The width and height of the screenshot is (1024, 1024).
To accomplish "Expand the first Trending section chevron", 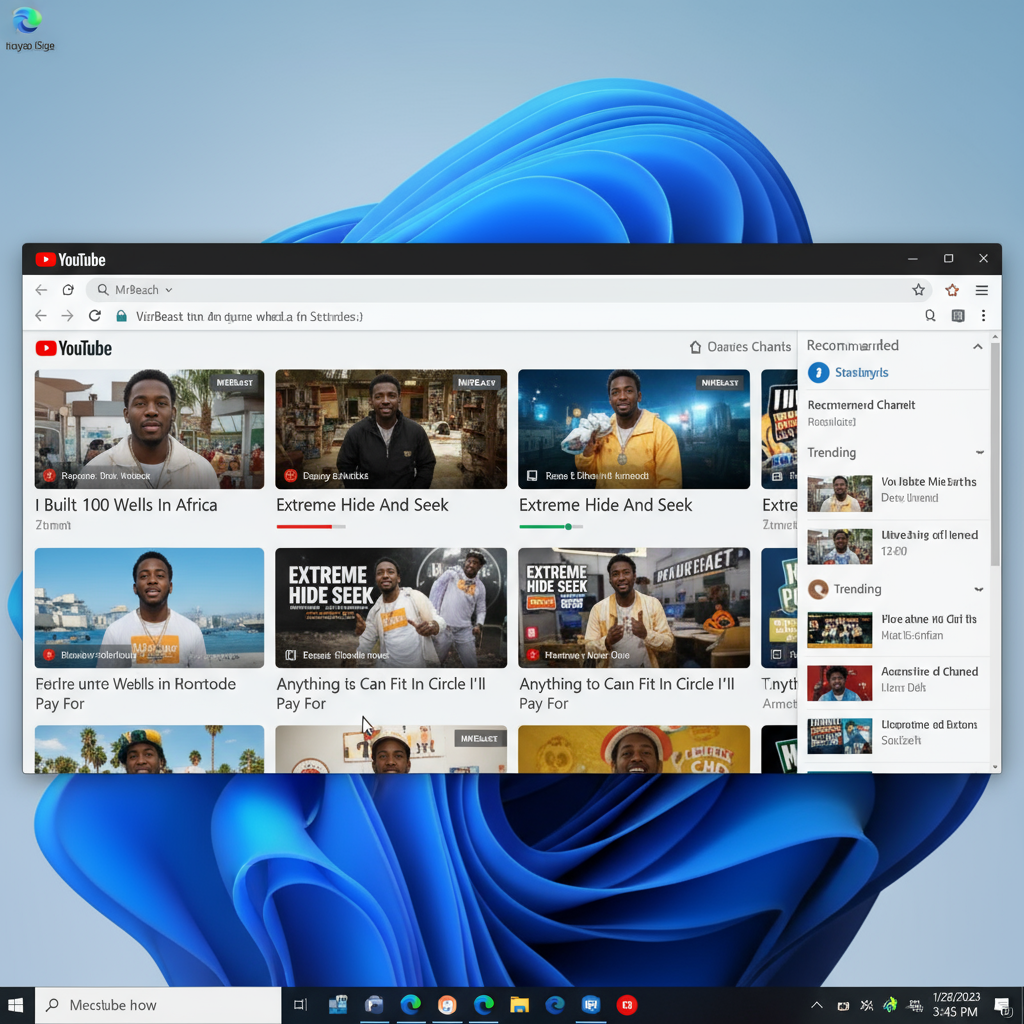I will click(980, 453).
